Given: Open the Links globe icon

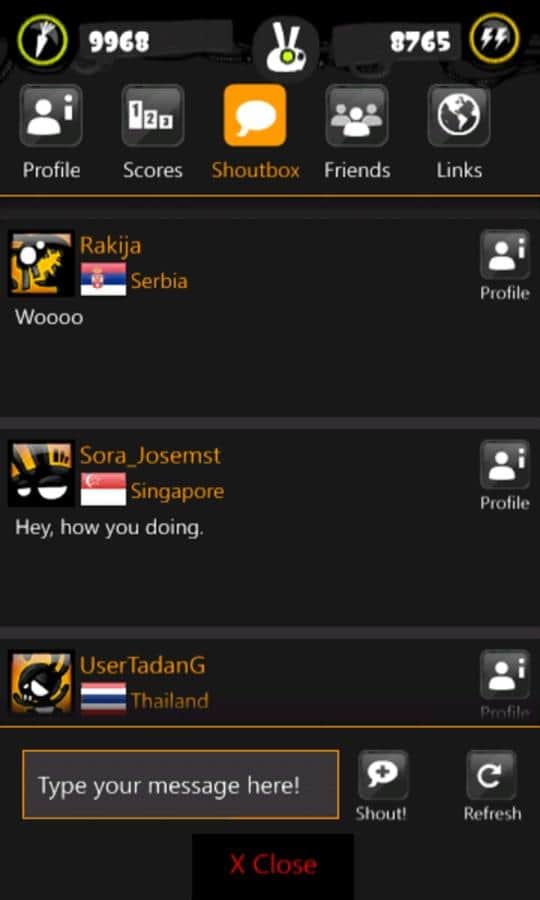Looking at the screenshot, I should pos(459,115).
